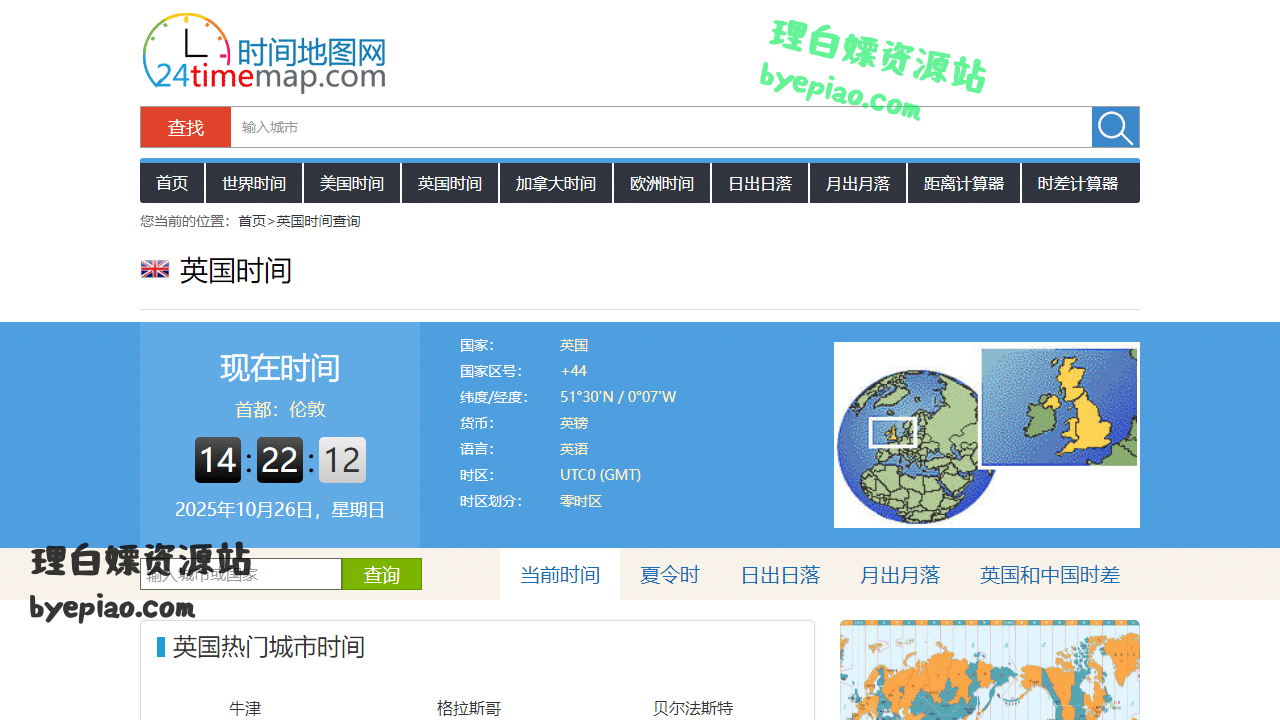The height and width of the screenshot is (720, 1280).
Task: Click the green 查询 button
Action: click(x=381, y=574)
